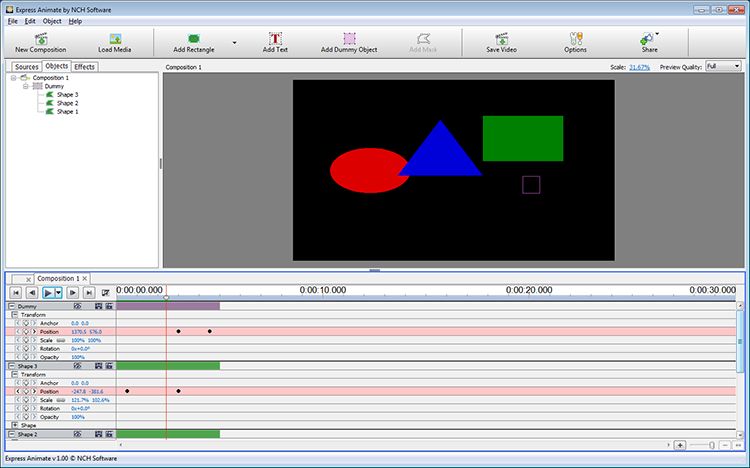Toggle the Scale link constraint for Dummy
This screenshot has height=468, width=750.
(x=61, y=340)
